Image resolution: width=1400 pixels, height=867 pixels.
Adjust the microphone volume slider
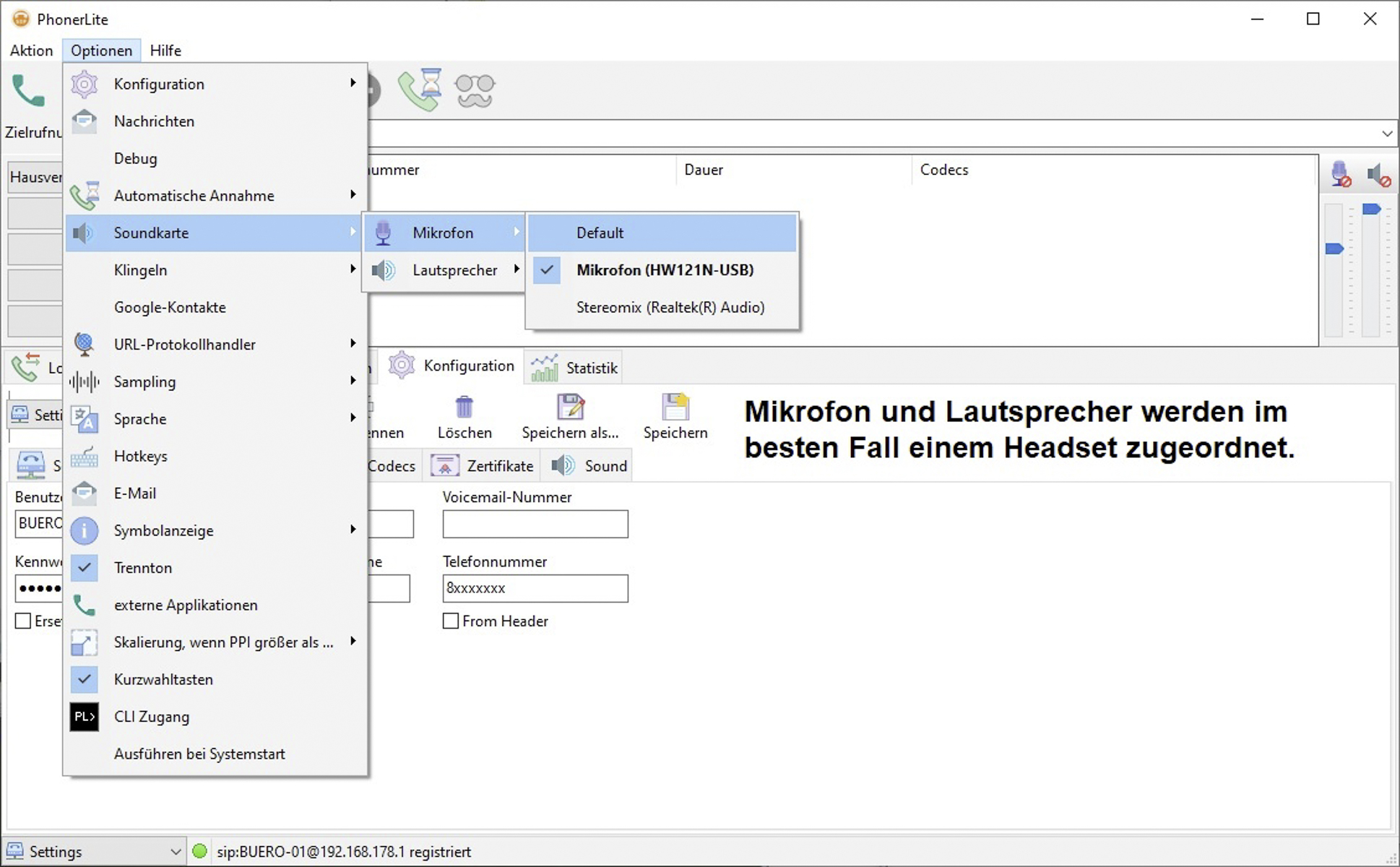(x=1334, y=249)
